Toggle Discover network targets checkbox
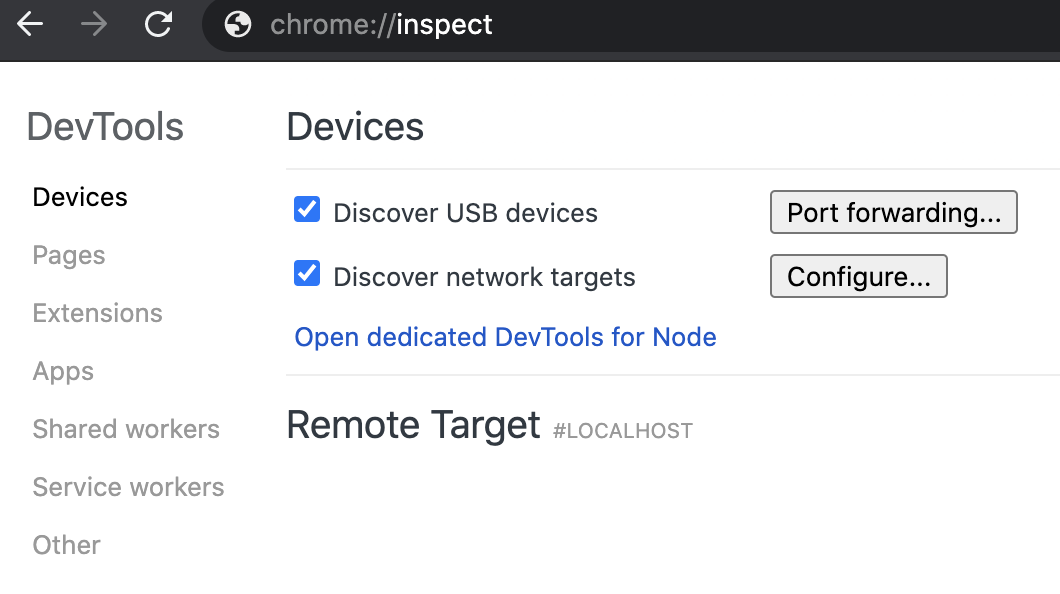The image size is (1060, 594). [307, 273]
